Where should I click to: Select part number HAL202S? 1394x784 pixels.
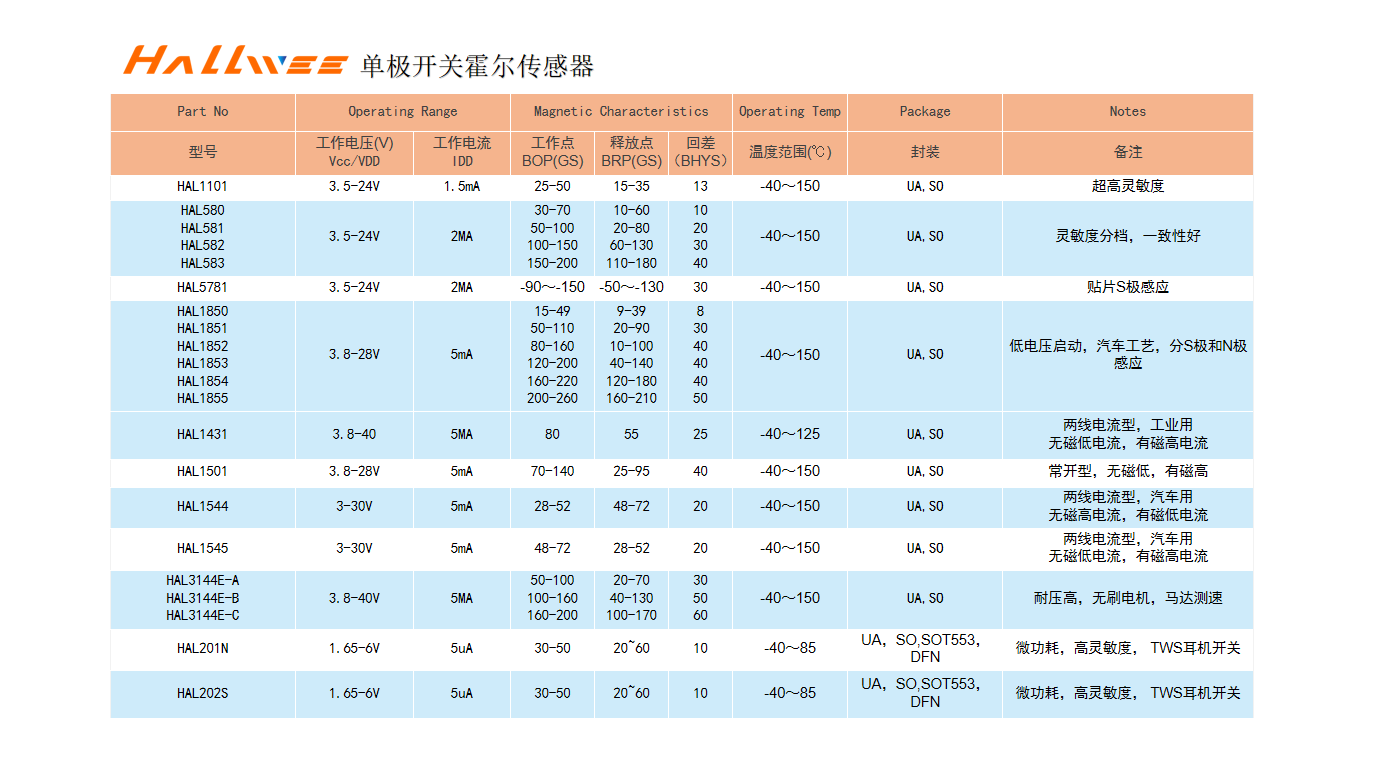click(203, 694)
